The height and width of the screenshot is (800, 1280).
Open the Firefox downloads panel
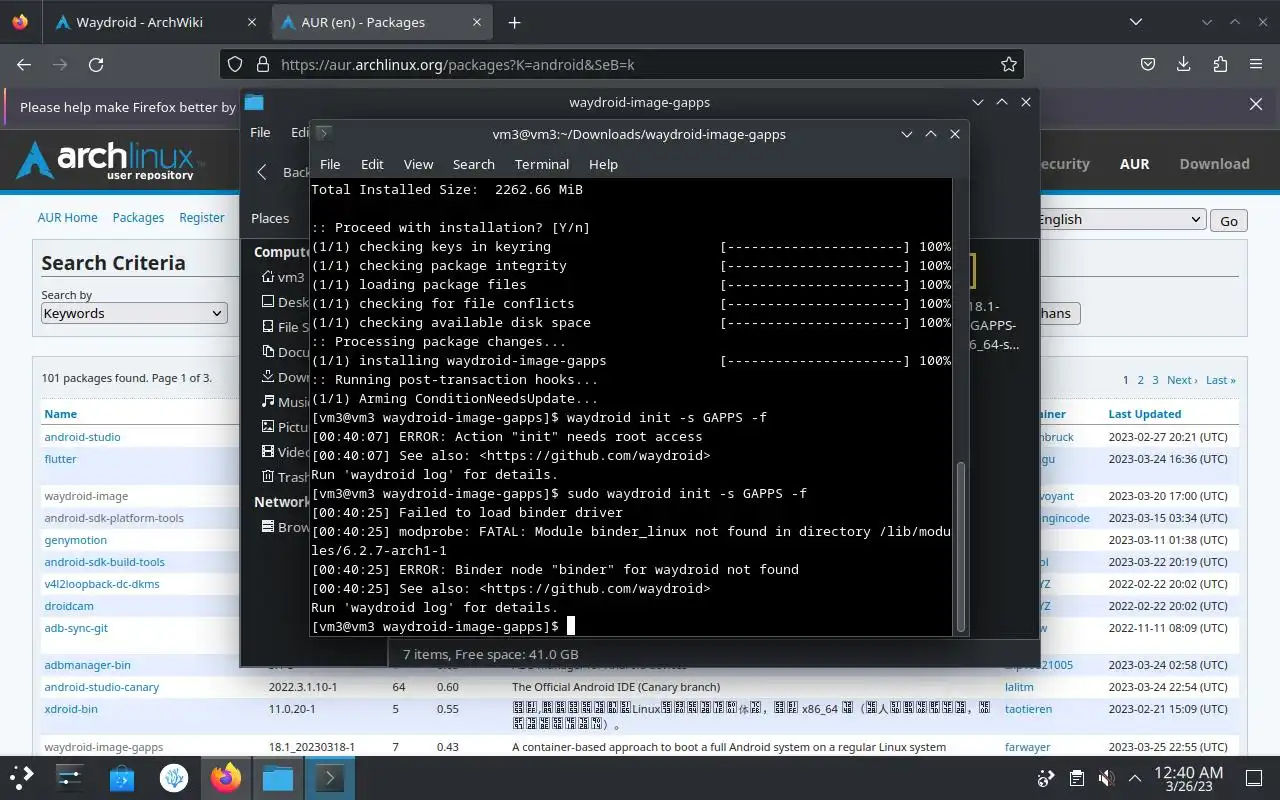tap(1184, 64)
